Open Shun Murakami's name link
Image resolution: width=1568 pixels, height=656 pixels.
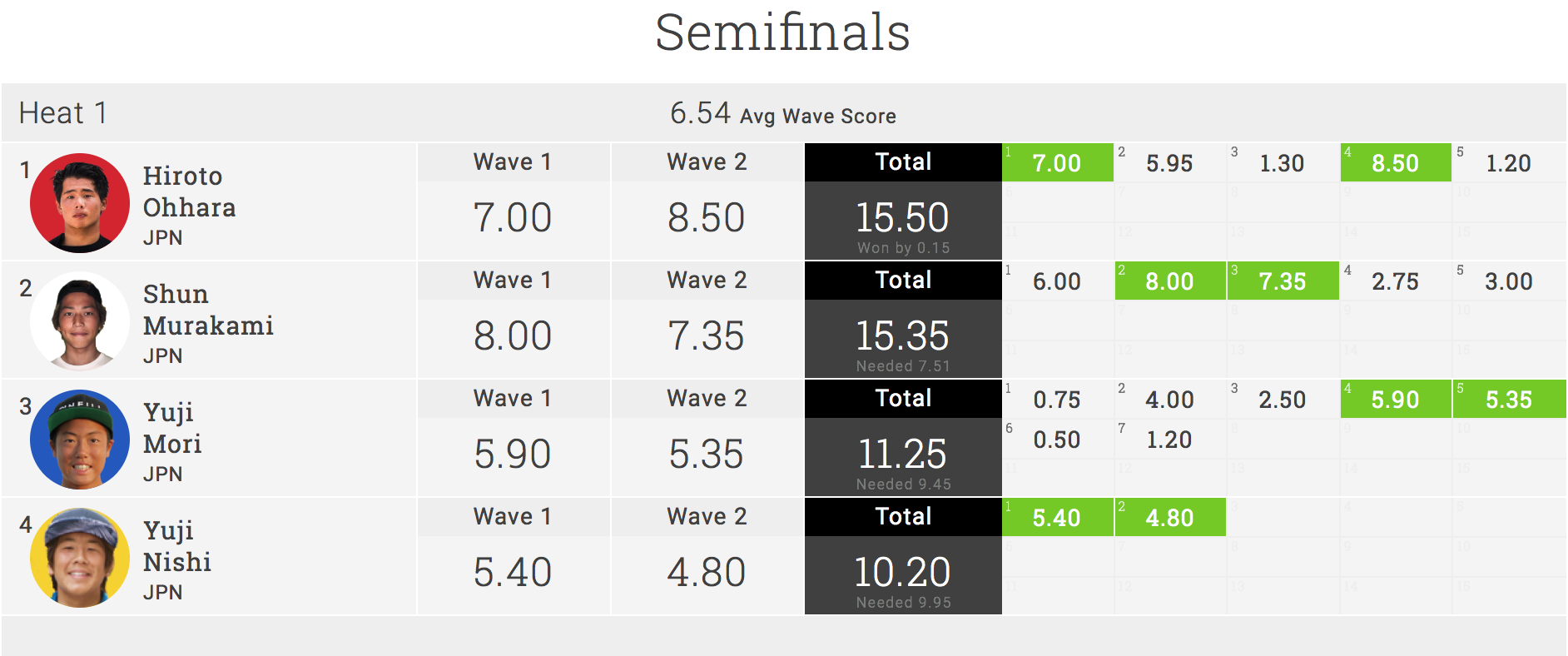click(208, 310)
